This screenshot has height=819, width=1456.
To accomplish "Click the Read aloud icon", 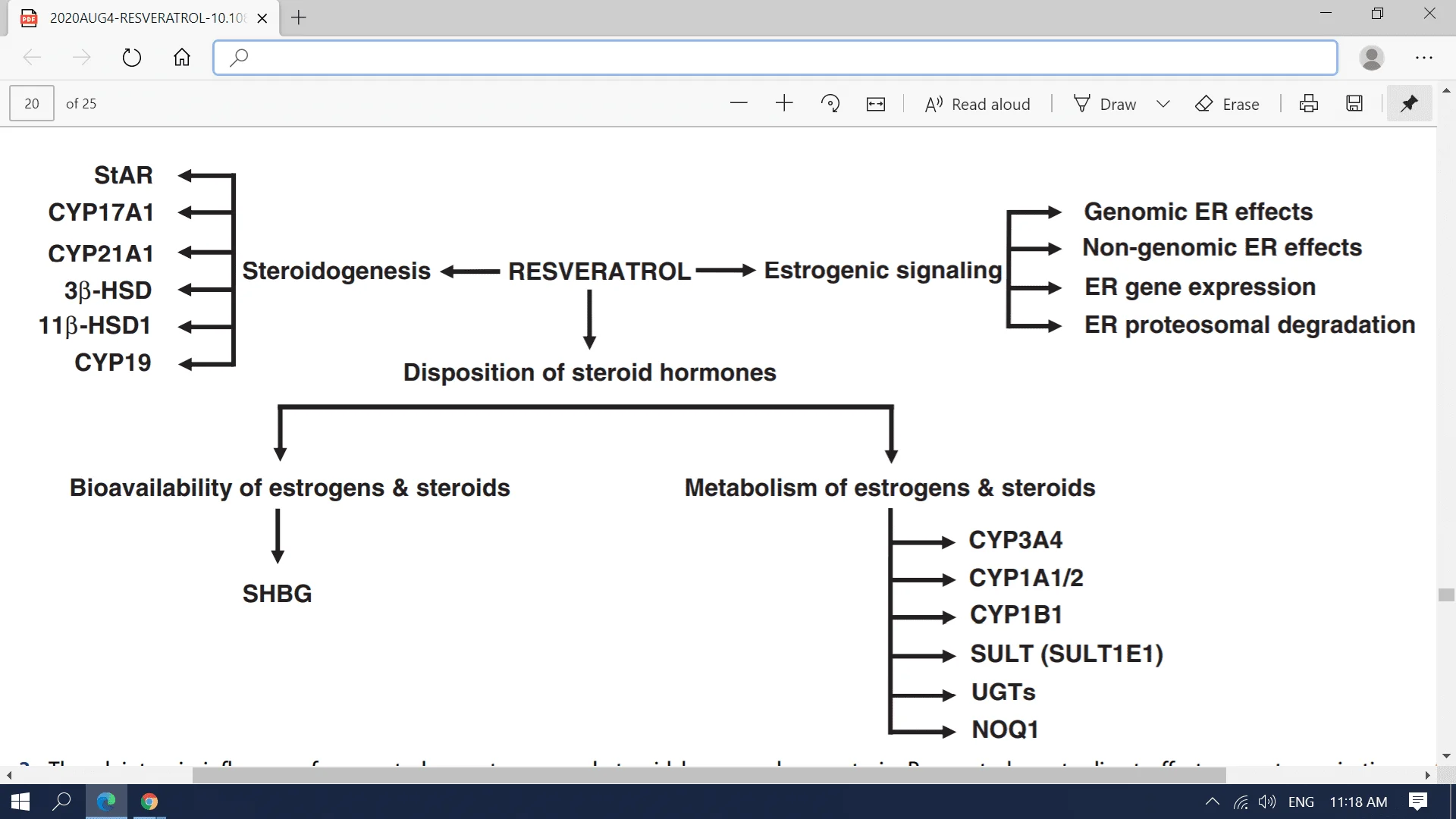I will pos(930,104).
